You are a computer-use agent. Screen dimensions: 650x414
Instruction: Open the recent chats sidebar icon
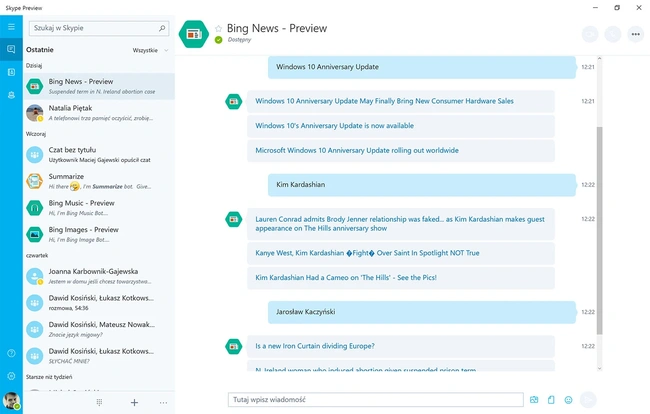click(11, 49)
